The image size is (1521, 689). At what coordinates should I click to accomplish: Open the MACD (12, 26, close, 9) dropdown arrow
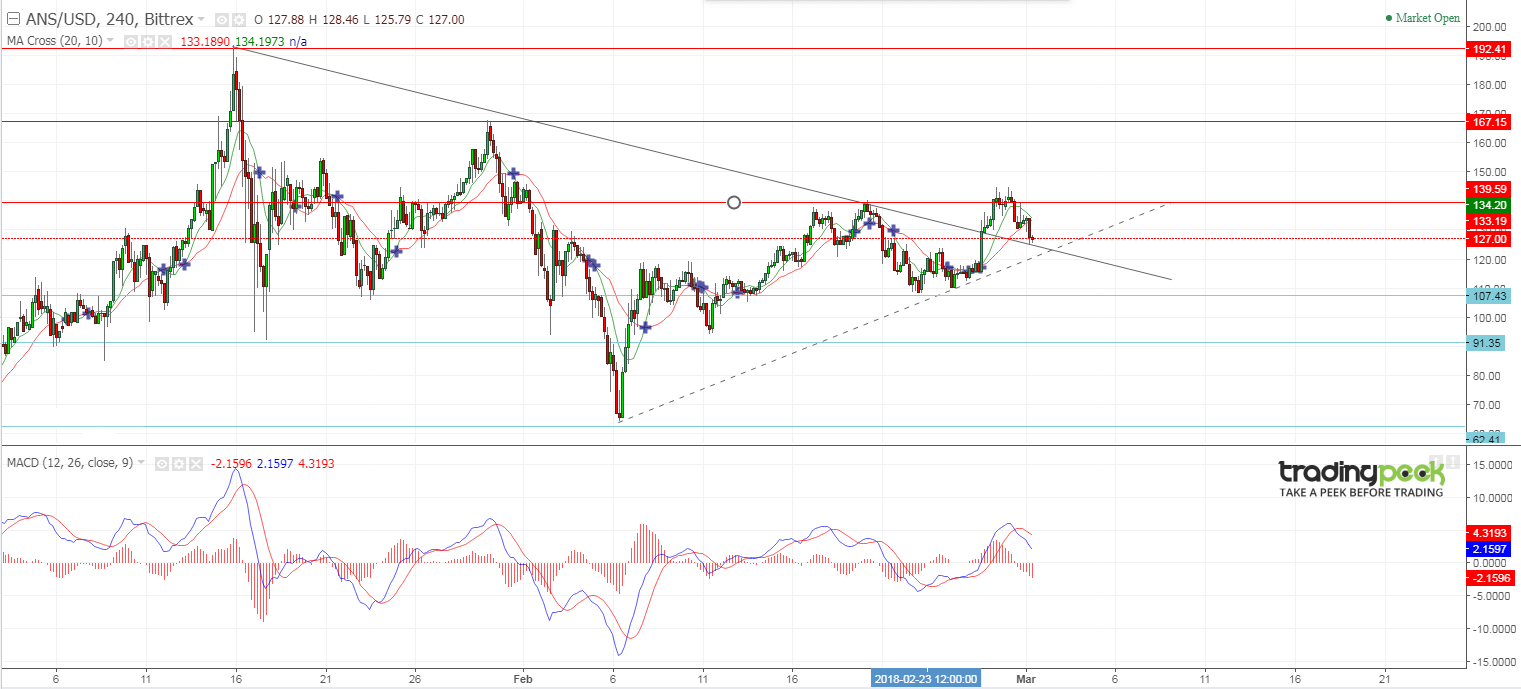141,463
